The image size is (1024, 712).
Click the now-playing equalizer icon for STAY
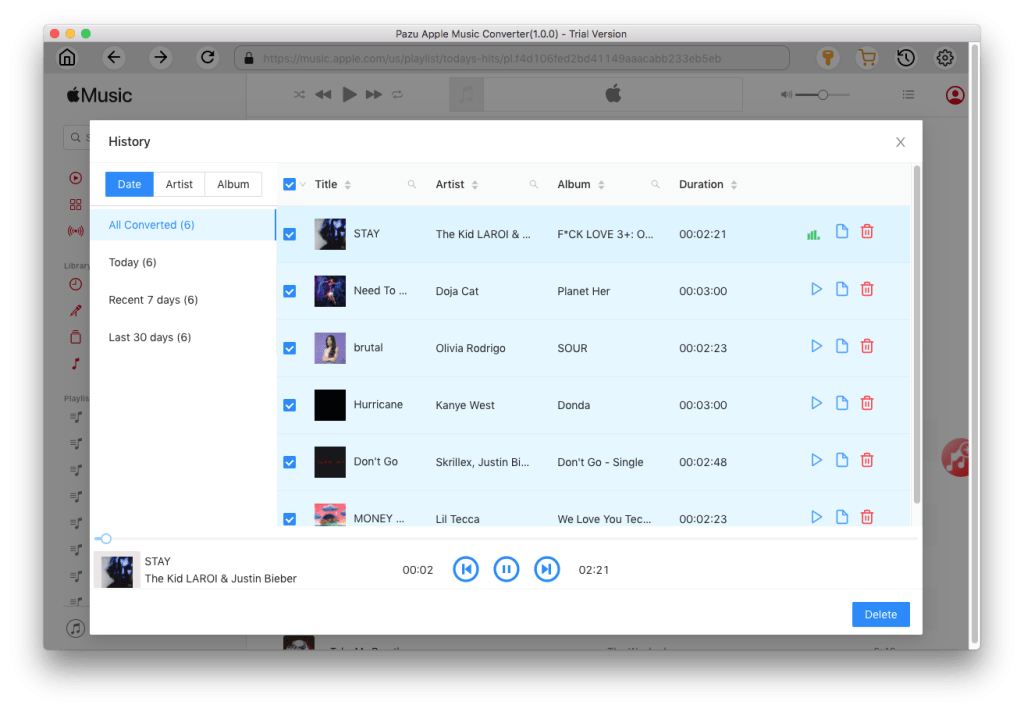pyautogui.click(x=813, y=235)
